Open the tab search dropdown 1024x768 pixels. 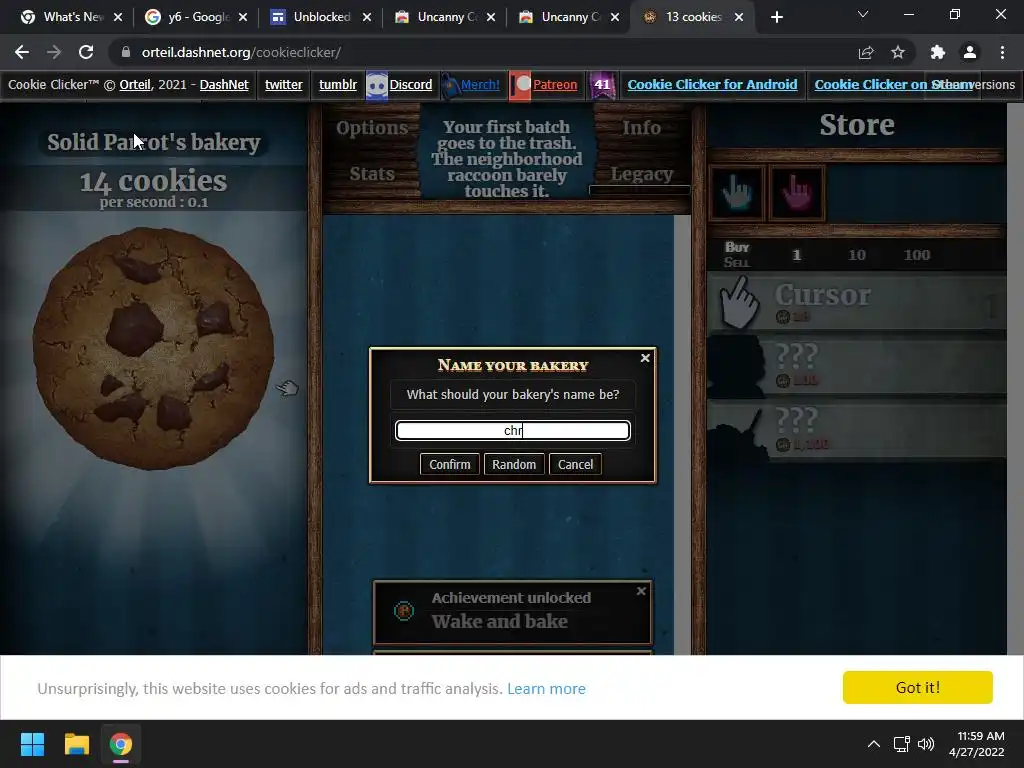[x=863, y=14]
